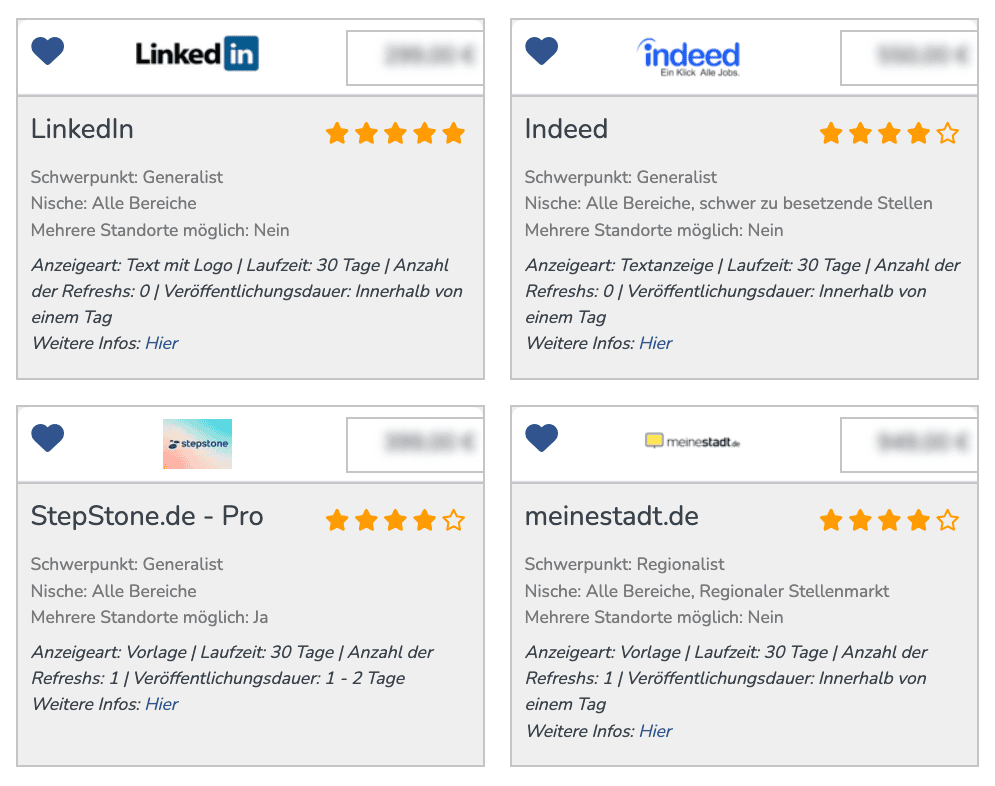Follow the 'Hier' link for StepStone.de - Pro
995x786 pixels.
[x=161, y=704]
